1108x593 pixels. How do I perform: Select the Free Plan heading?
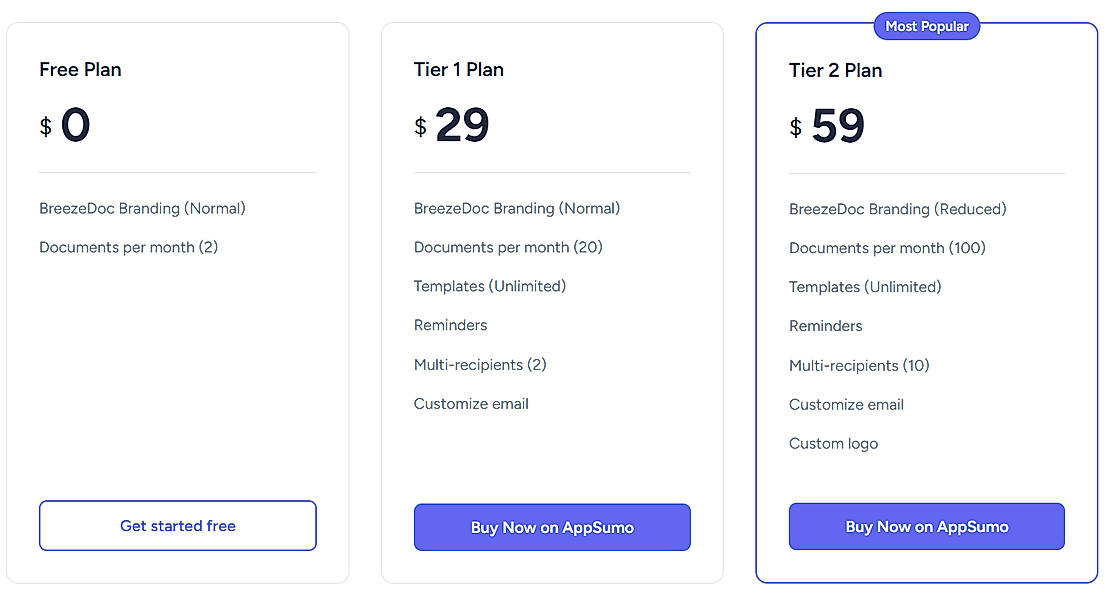(80, 70)
